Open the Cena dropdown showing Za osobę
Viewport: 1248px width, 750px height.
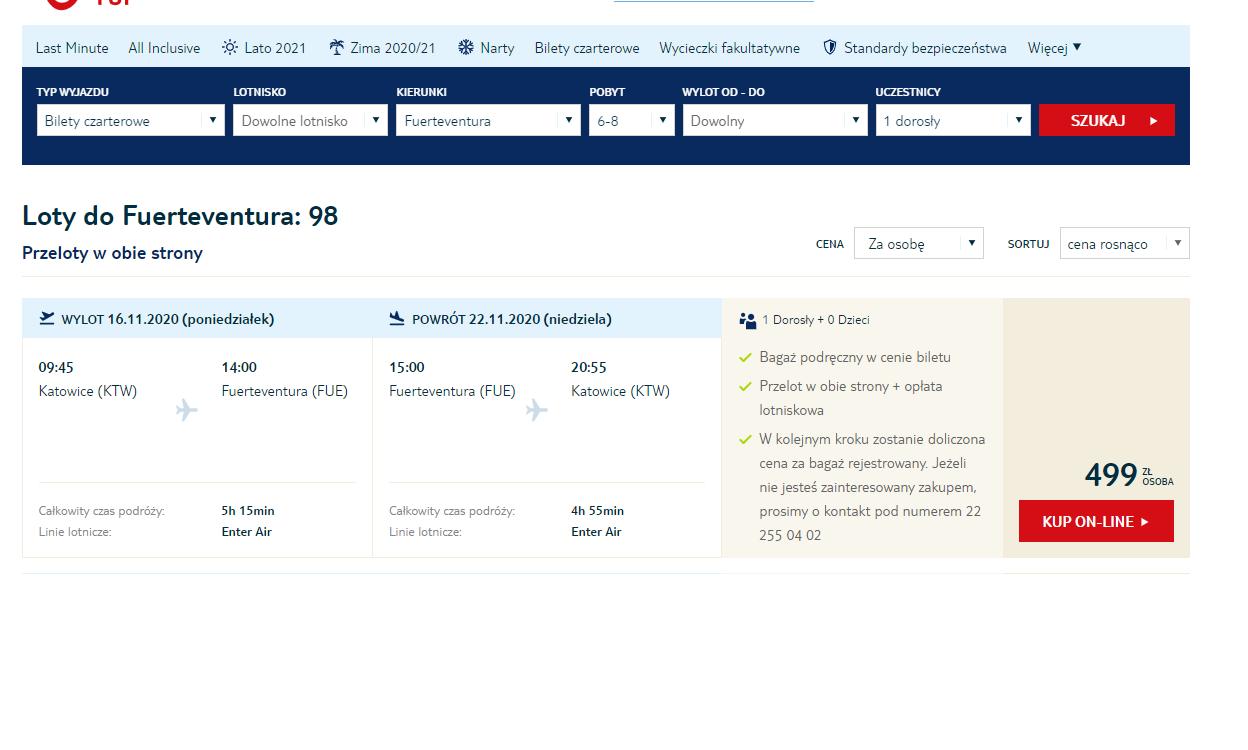[x=919, y=243]
